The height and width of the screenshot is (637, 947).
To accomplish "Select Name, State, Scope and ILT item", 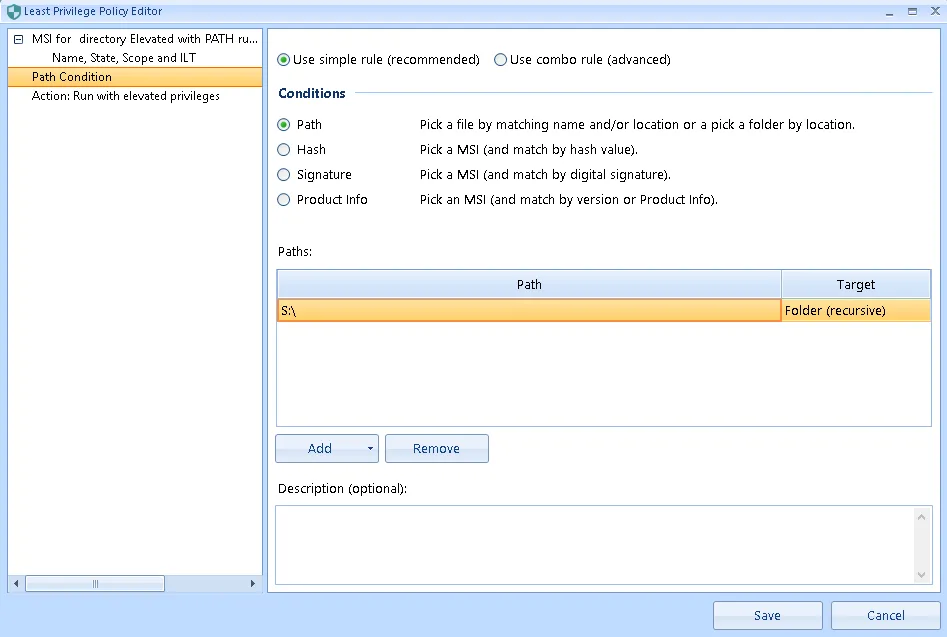I will tap(124, 58).
